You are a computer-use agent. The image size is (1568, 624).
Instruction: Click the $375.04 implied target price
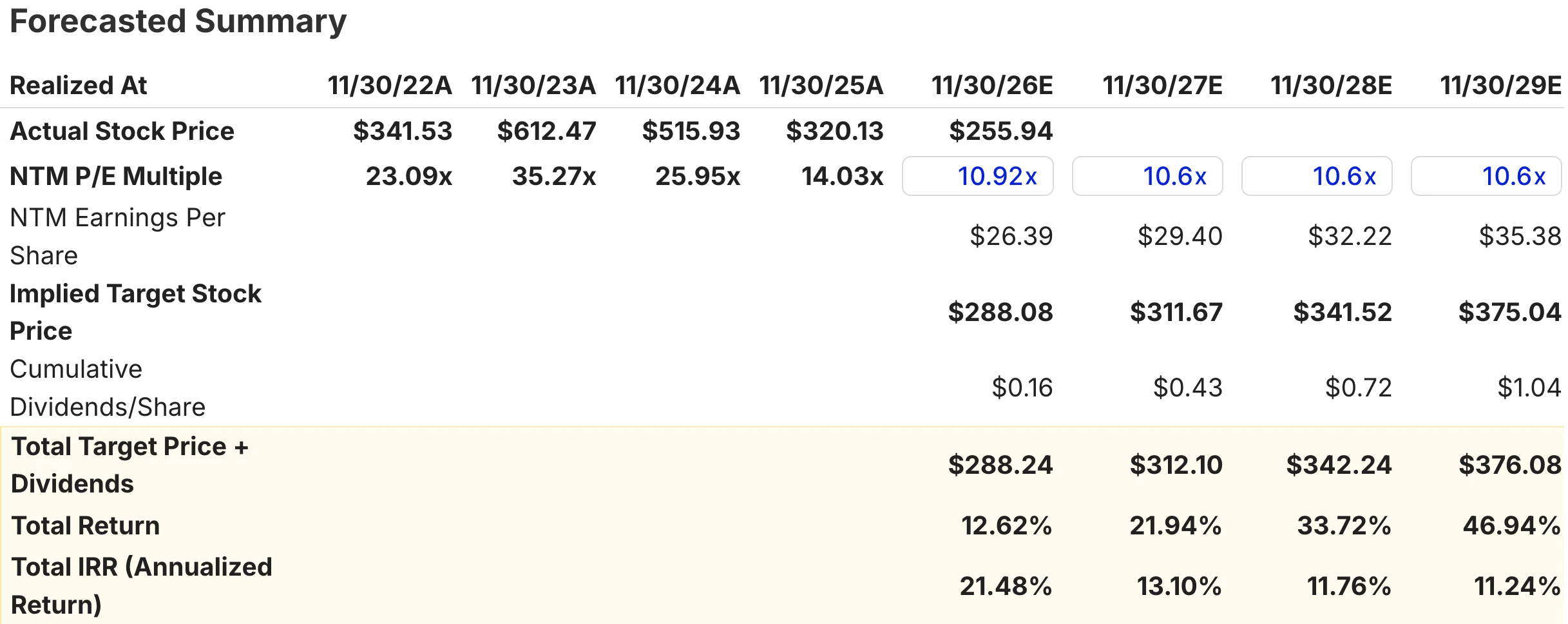(x=1510, y=312)
